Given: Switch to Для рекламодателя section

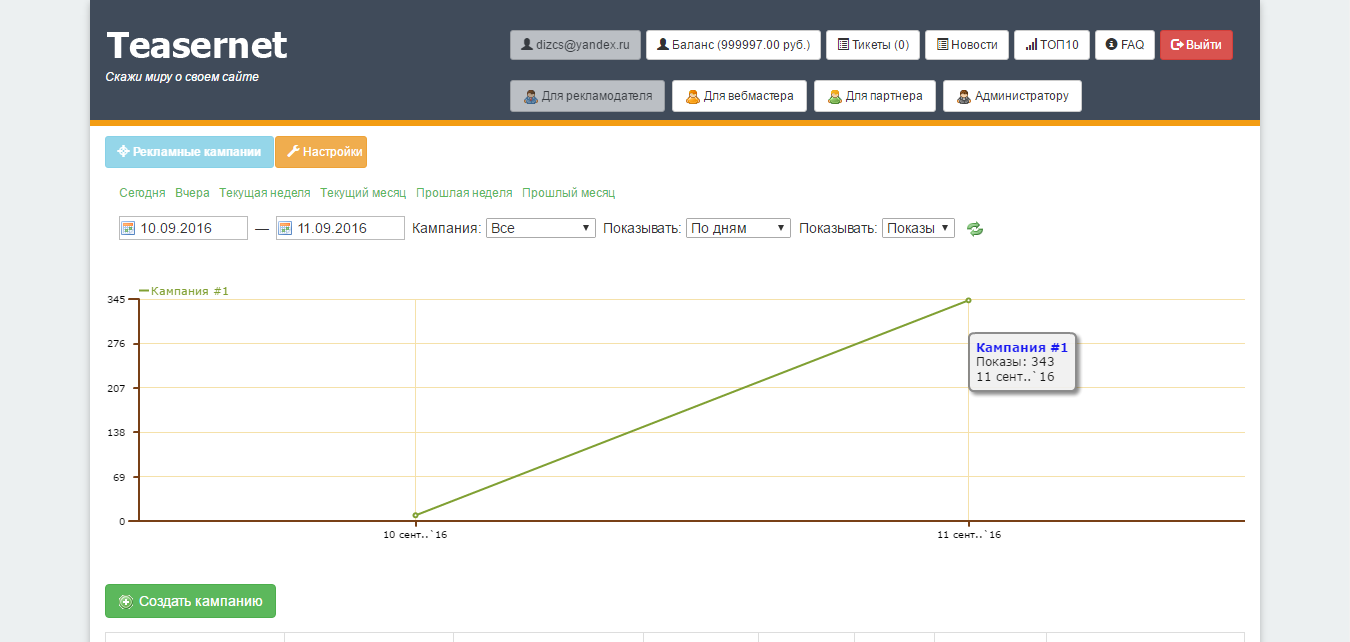Looking at the screenshot, I should pos(588,96).
